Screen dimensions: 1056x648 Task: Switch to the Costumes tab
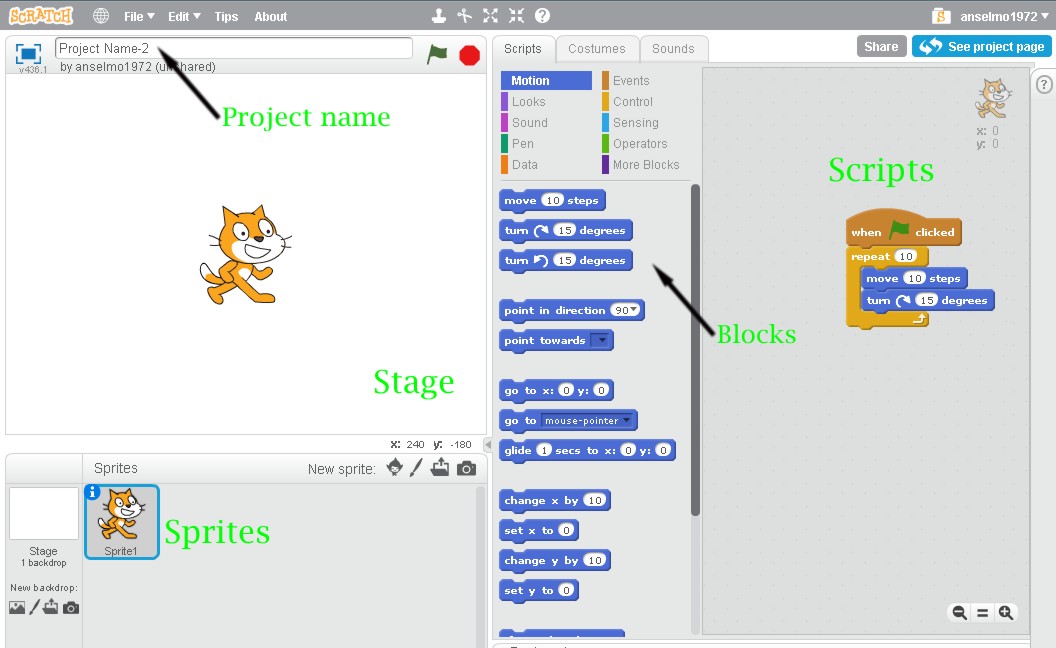(x=597, y=48)
